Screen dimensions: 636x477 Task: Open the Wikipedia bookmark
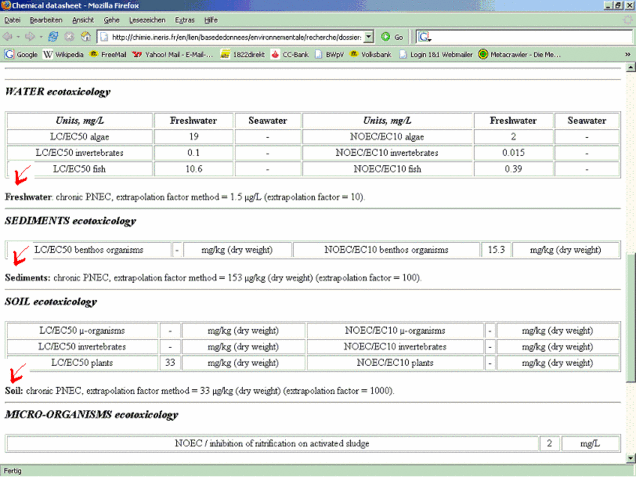pyautogui.click(x=63, y=54)
